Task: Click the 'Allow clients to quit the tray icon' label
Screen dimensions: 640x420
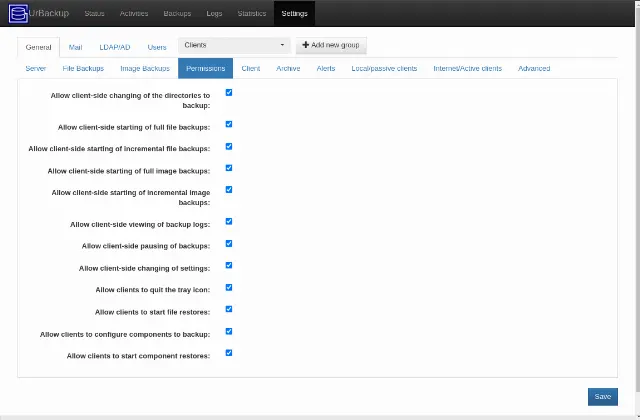Action: 153,290
